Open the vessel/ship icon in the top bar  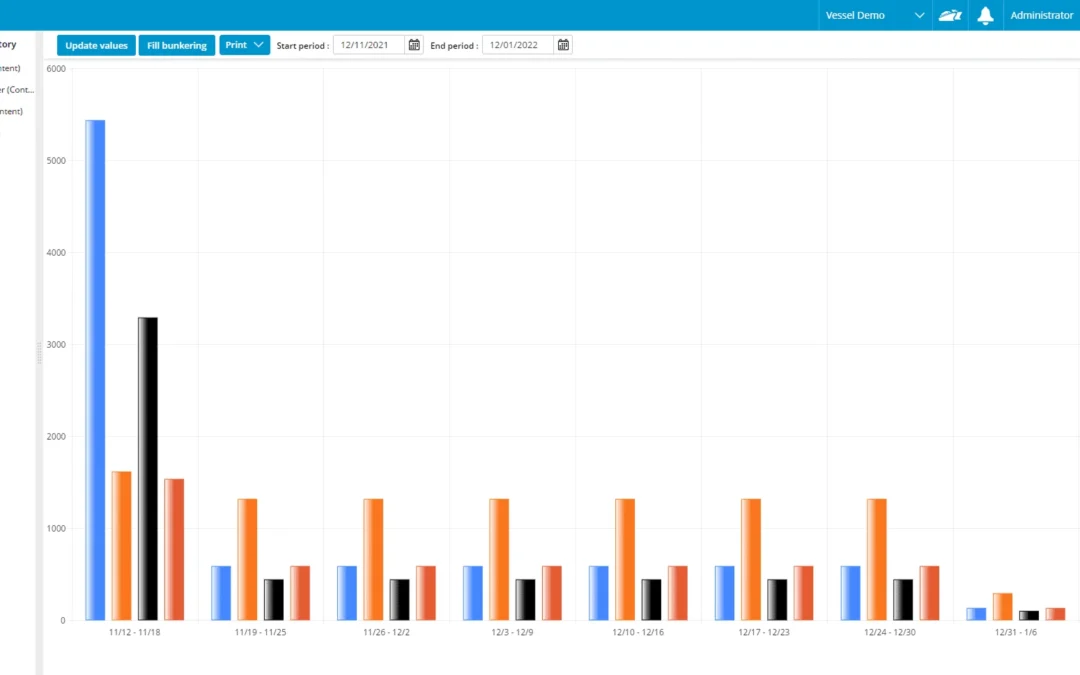(x=949, y=15)
